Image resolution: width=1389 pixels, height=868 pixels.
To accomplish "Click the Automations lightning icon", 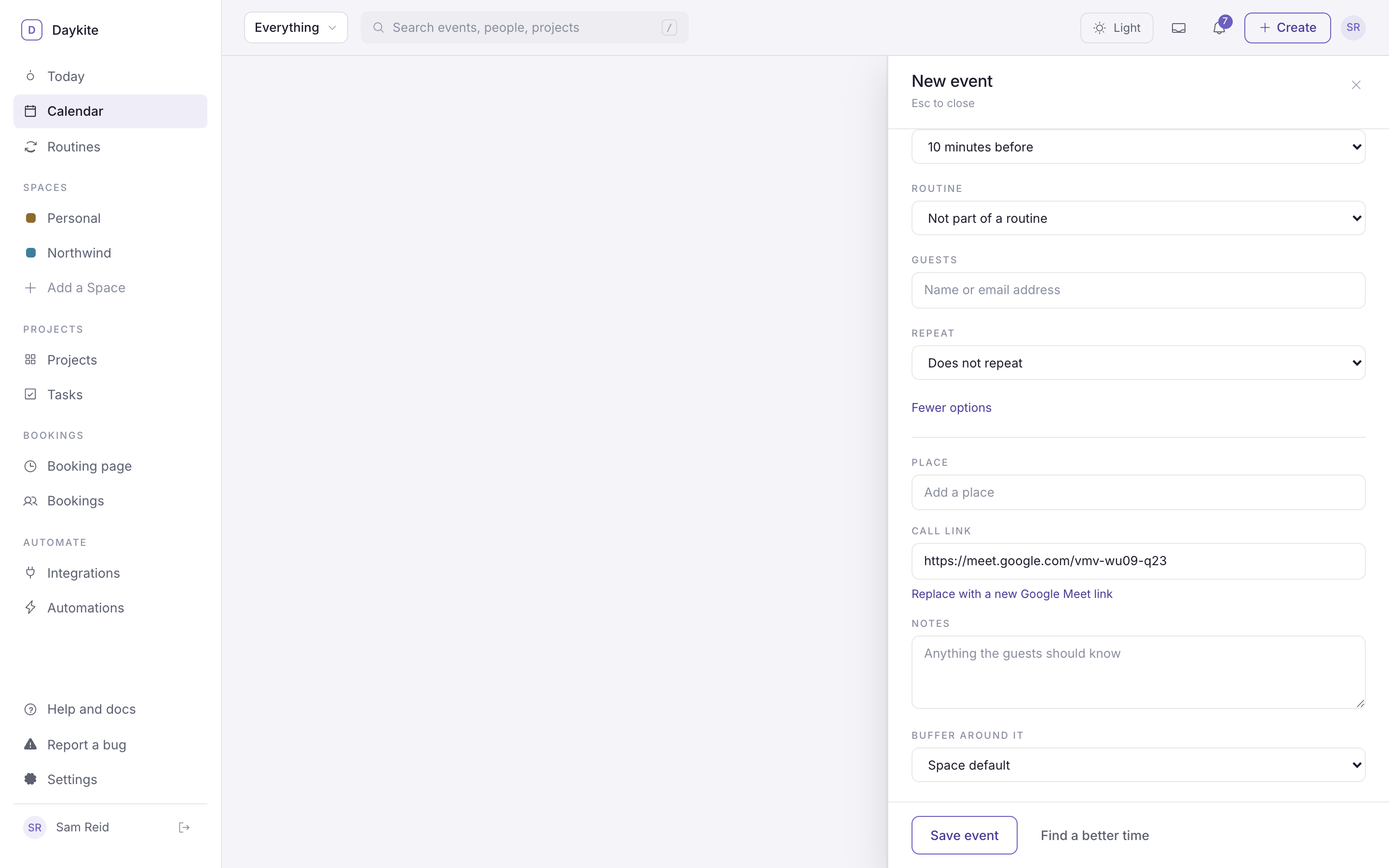I will click(30, 608).
